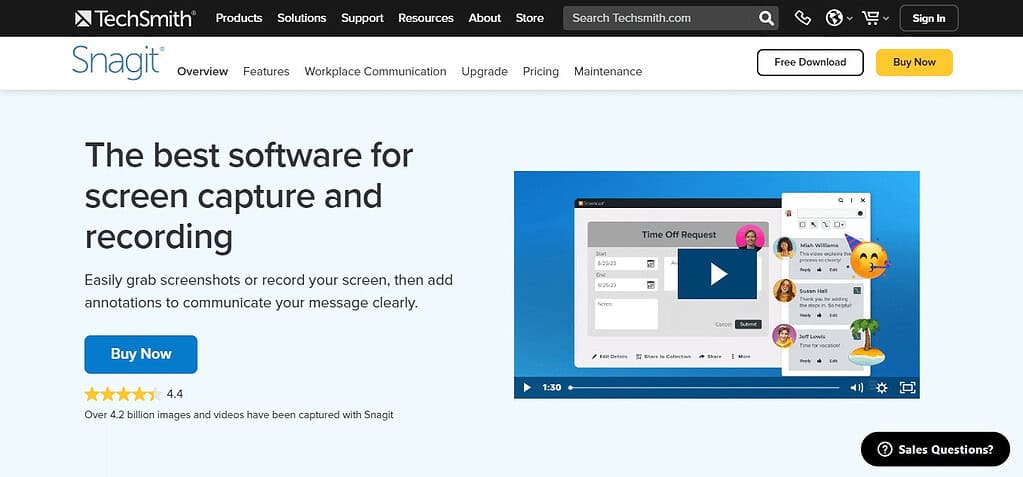Select the Maintenance tab
Screen dimensions: 1023x477
click(x=608, y=72)
